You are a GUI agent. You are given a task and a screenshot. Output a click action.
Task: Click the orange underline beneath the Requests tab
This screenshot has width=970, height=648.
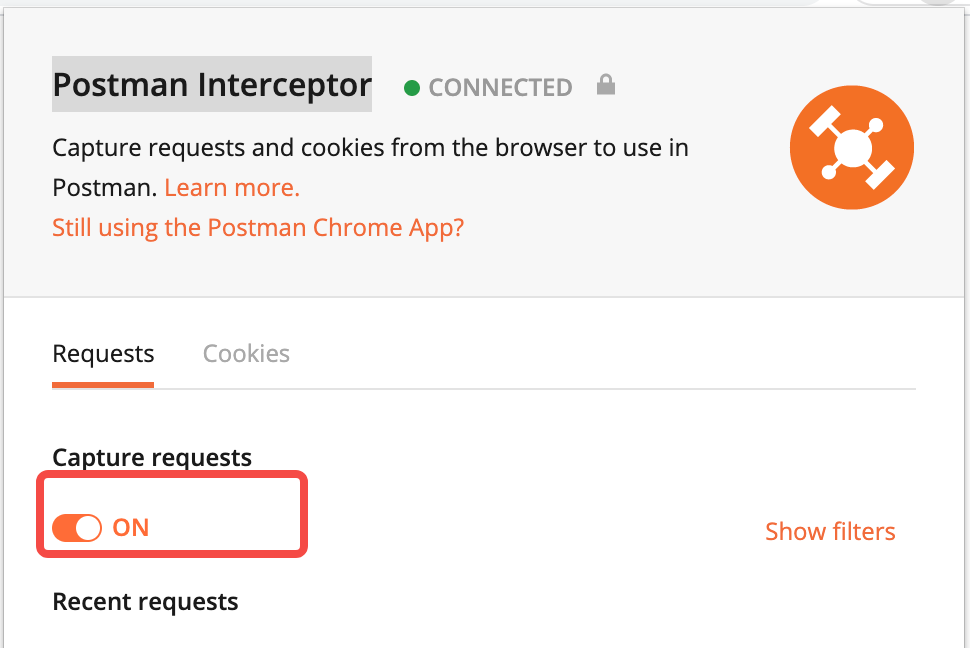(103, 384)
